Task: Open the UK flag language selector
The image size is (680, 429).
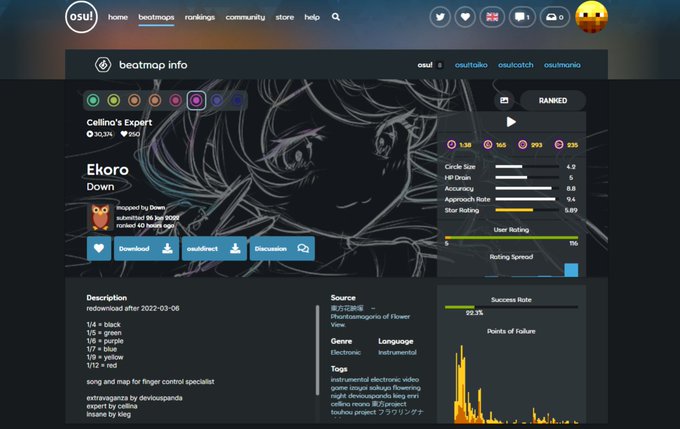Action: tap(492, 17)
